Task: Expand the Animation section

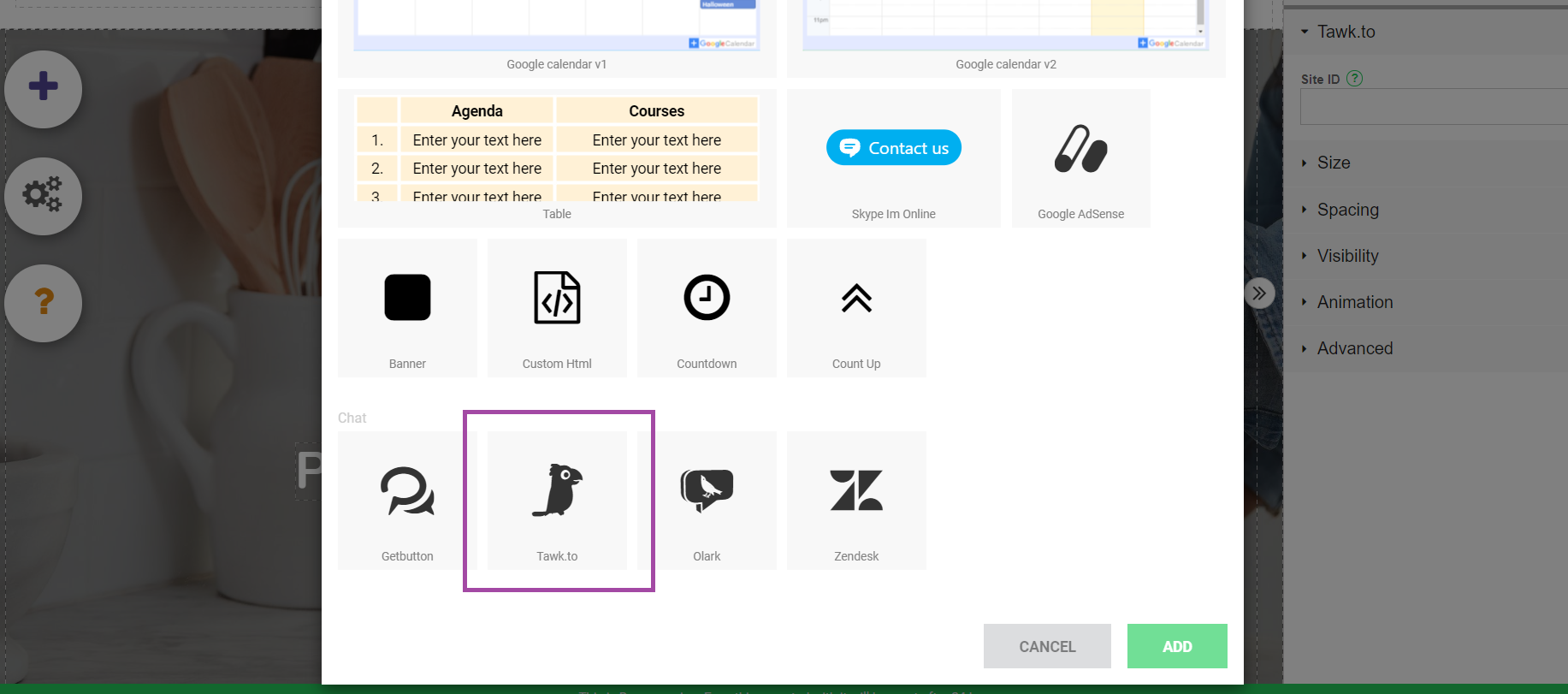Action: 1426,302
